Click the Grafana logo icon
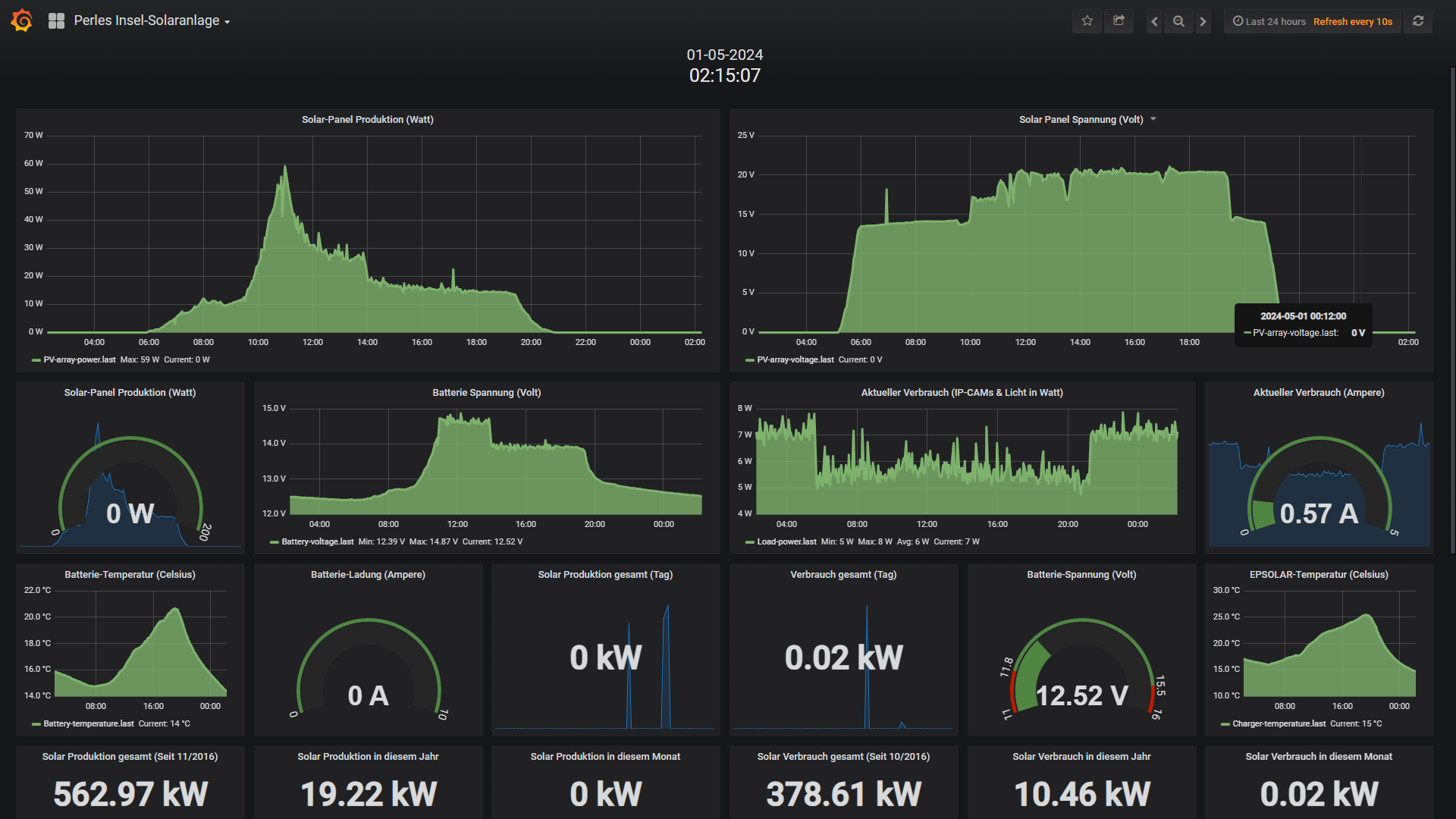 click(x=22, y=20)
